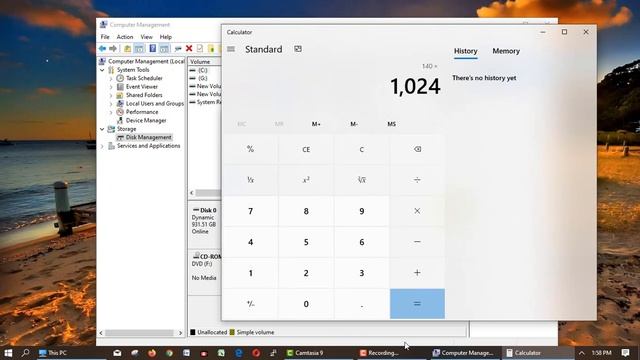Click the Properties checklist toolbar icon
The width and height of the screenshot is (640, 360).
[200, 49]
